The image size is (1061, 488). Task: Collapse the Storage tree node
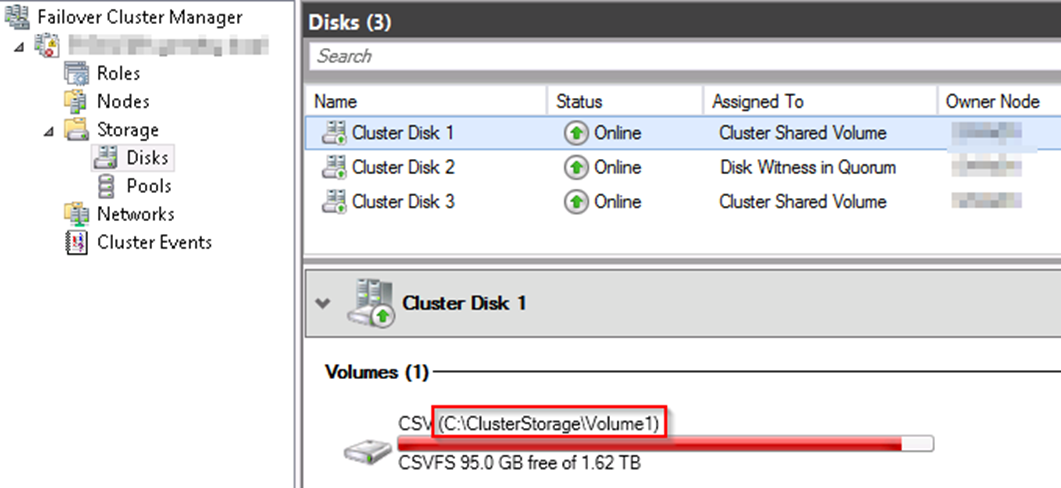pyautogui.click(x=47, y=130)
